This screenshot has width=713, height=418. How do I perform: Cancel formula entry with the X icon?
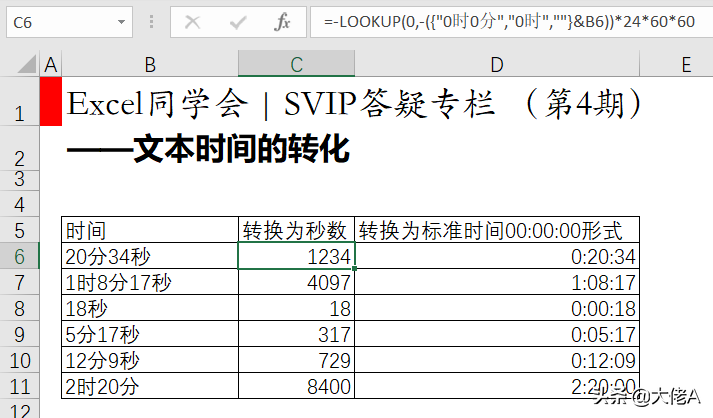(192, 22)
